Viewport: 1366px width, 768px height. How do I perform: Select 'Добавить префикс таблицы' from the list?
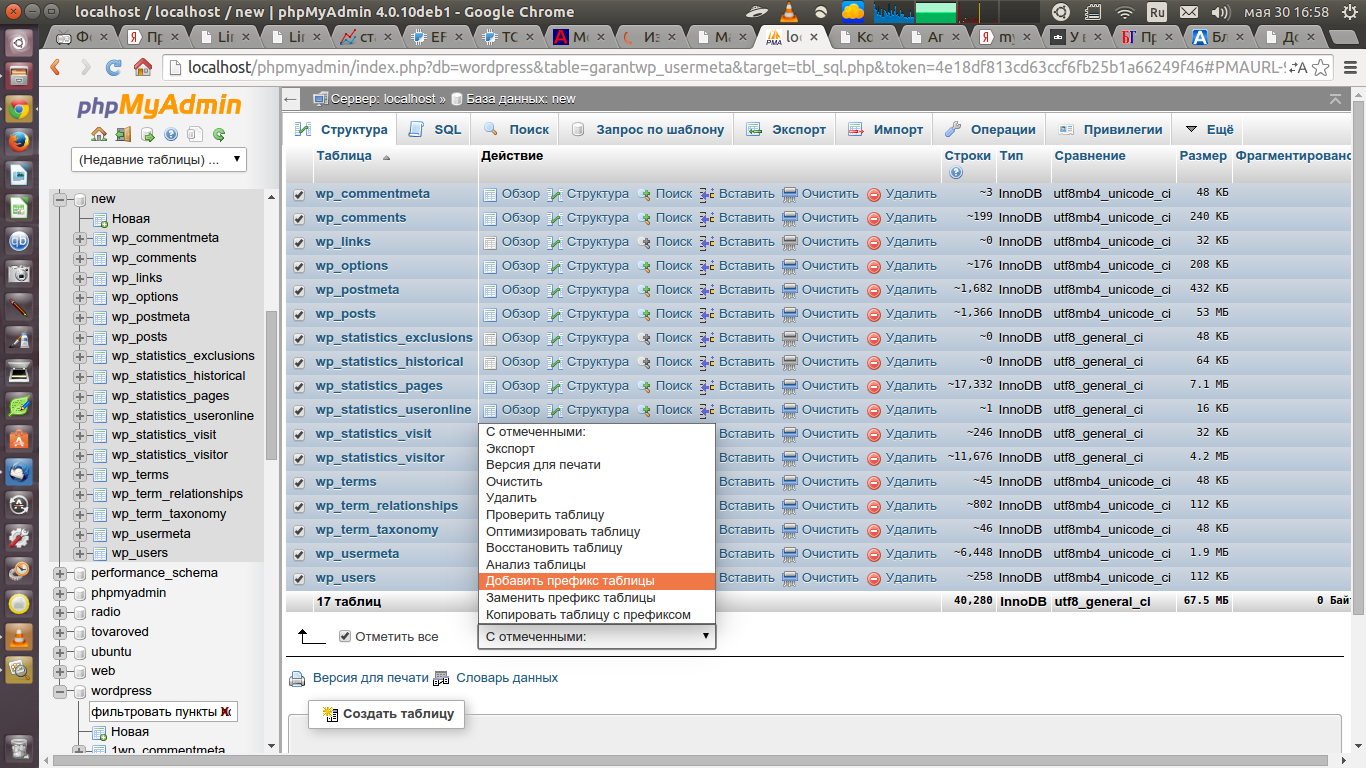tap(570, 581)
